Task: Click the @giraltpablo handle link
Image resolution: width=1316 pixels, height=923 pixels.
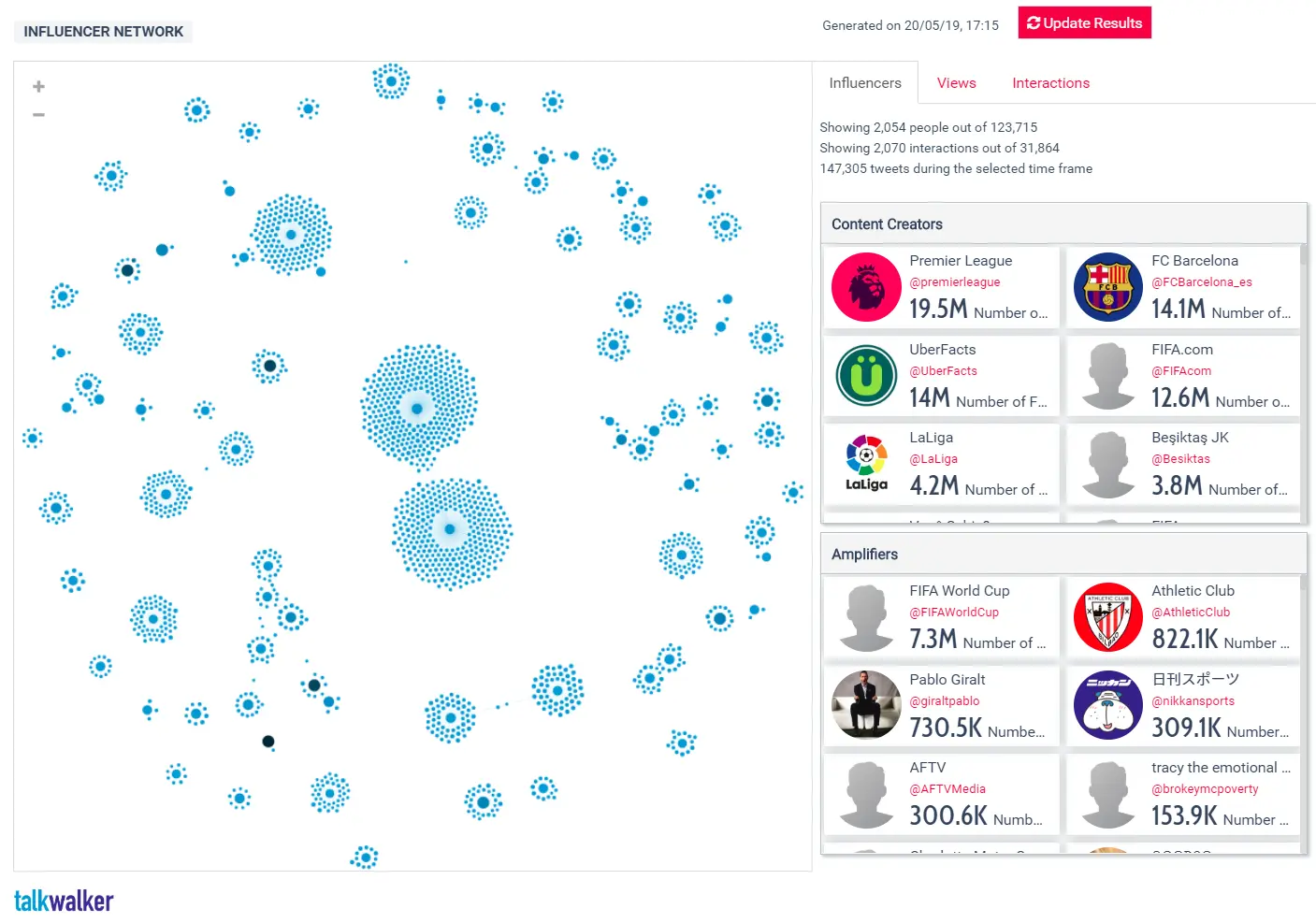Action: click(944, 701)
